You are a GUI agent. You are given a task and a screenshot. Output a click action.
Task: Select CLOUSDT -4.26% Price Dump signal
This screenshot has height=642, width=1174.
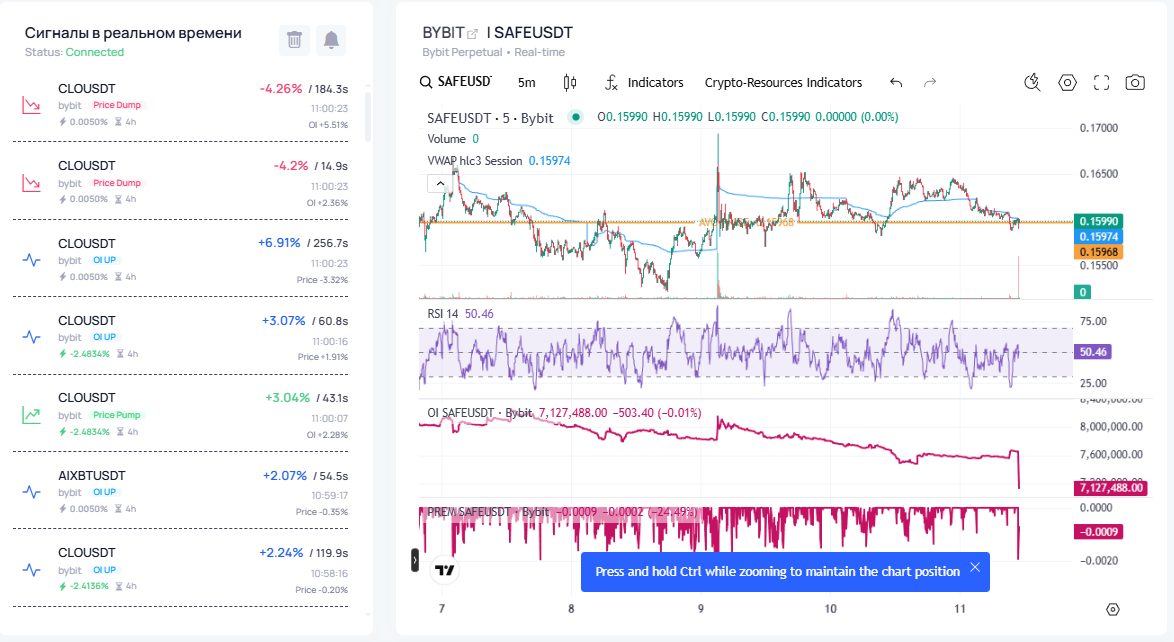pyautogui.click(x=180, y=104)
